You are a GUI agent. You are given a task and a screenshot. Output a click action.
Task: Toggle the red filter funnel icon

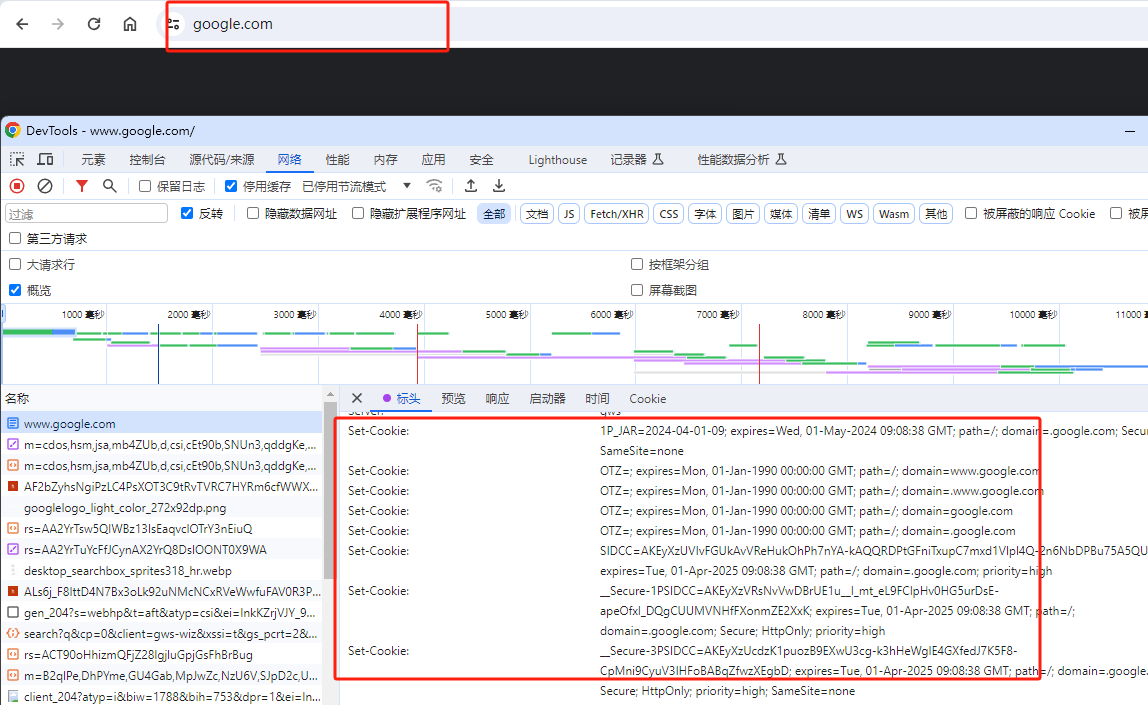[x=82, y=186]
